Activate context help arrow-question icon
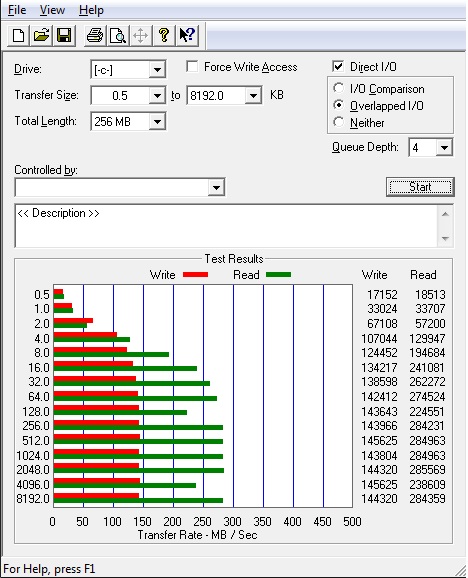The height and width of the screenshot is (578, 468). pos(187,36)
